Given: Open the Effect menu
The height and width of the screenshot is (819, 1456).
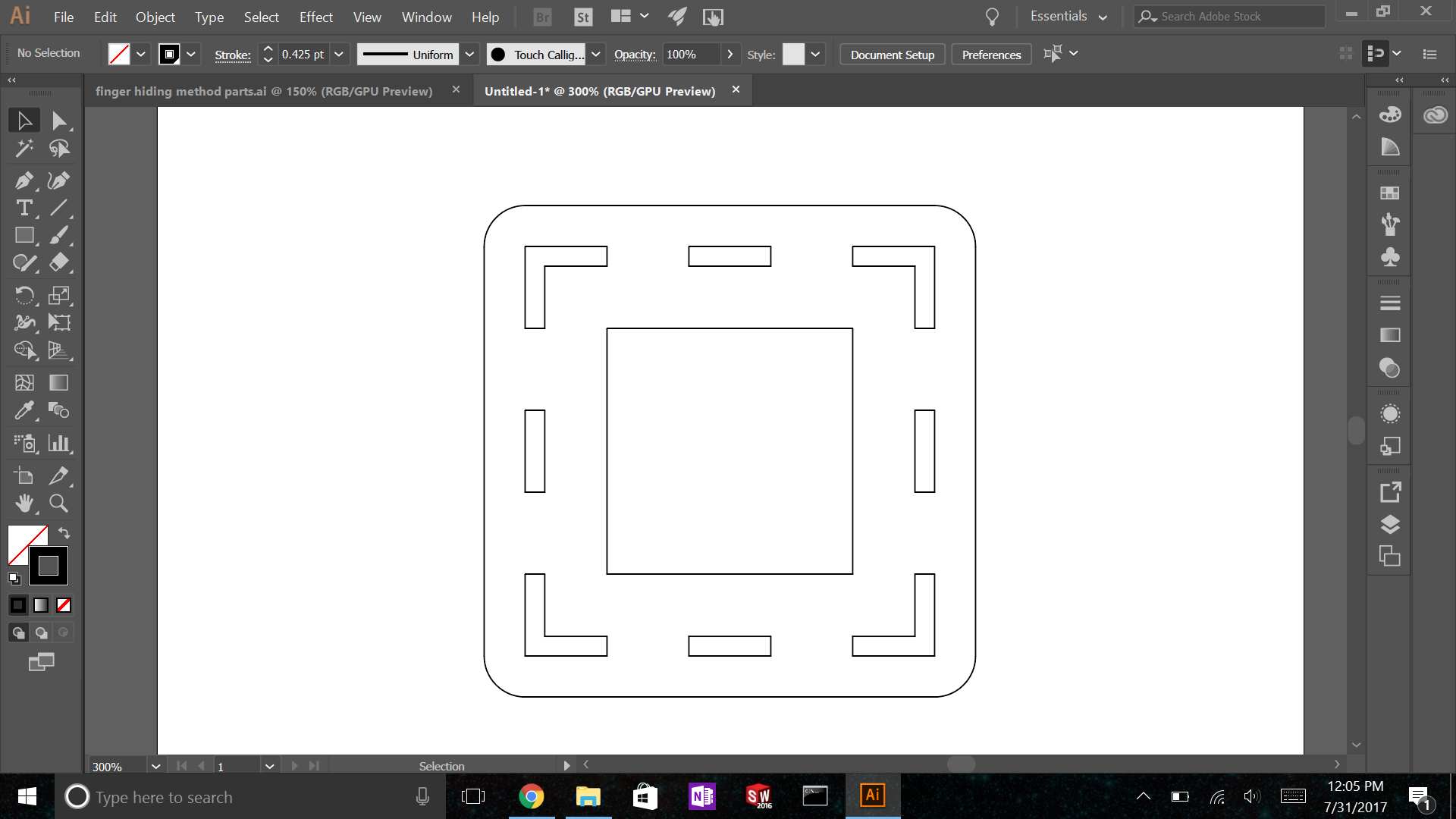Looking at the screenshot, I should (315, 17).
